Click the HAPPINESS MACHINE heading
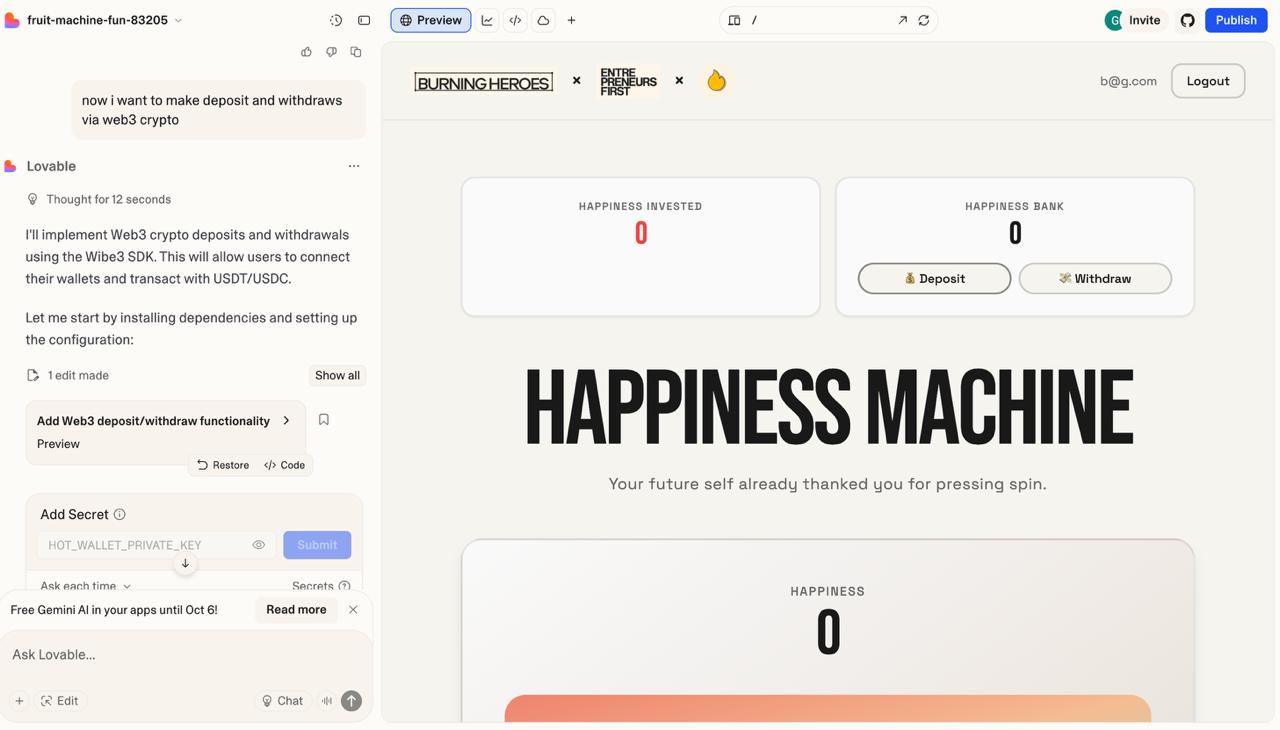The image size is (1280, 730). [828, 408]
